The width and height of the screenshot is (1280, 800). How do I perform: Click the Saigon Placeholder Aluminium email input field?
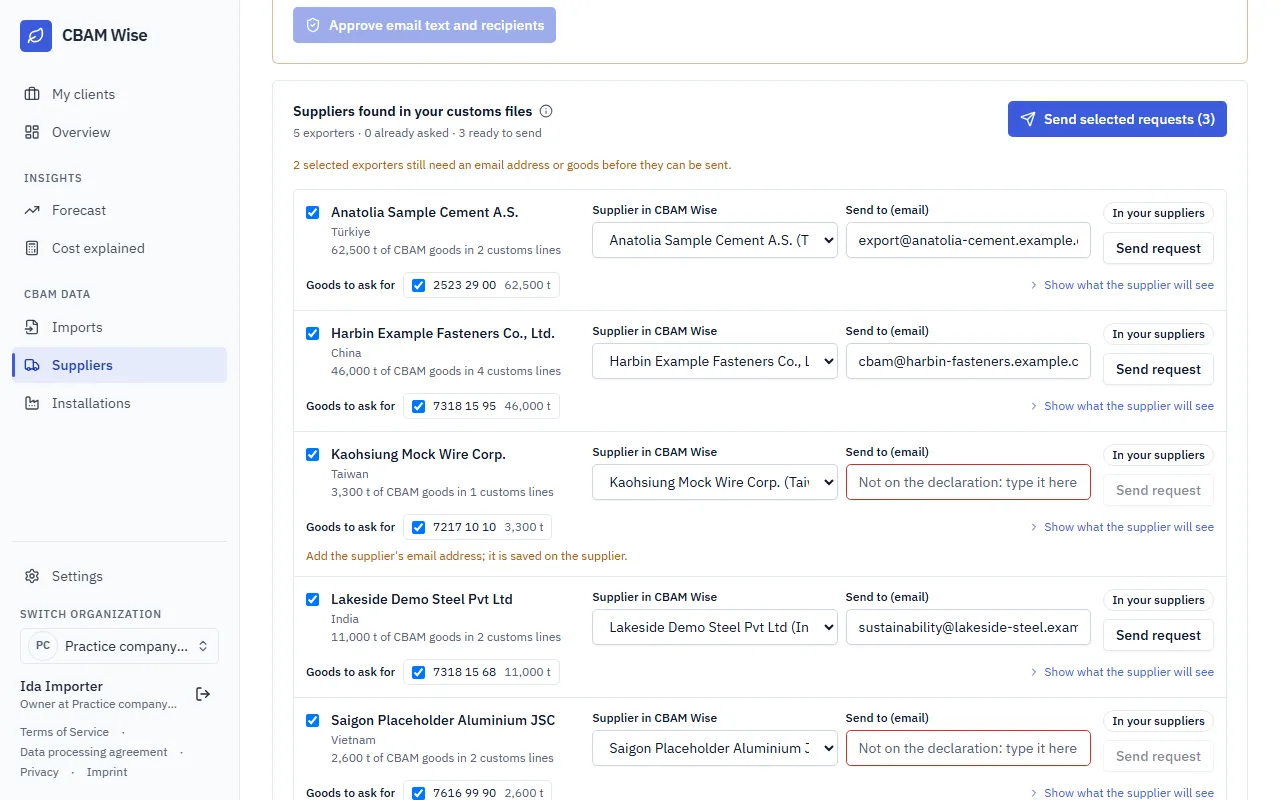tap(968, 748)
